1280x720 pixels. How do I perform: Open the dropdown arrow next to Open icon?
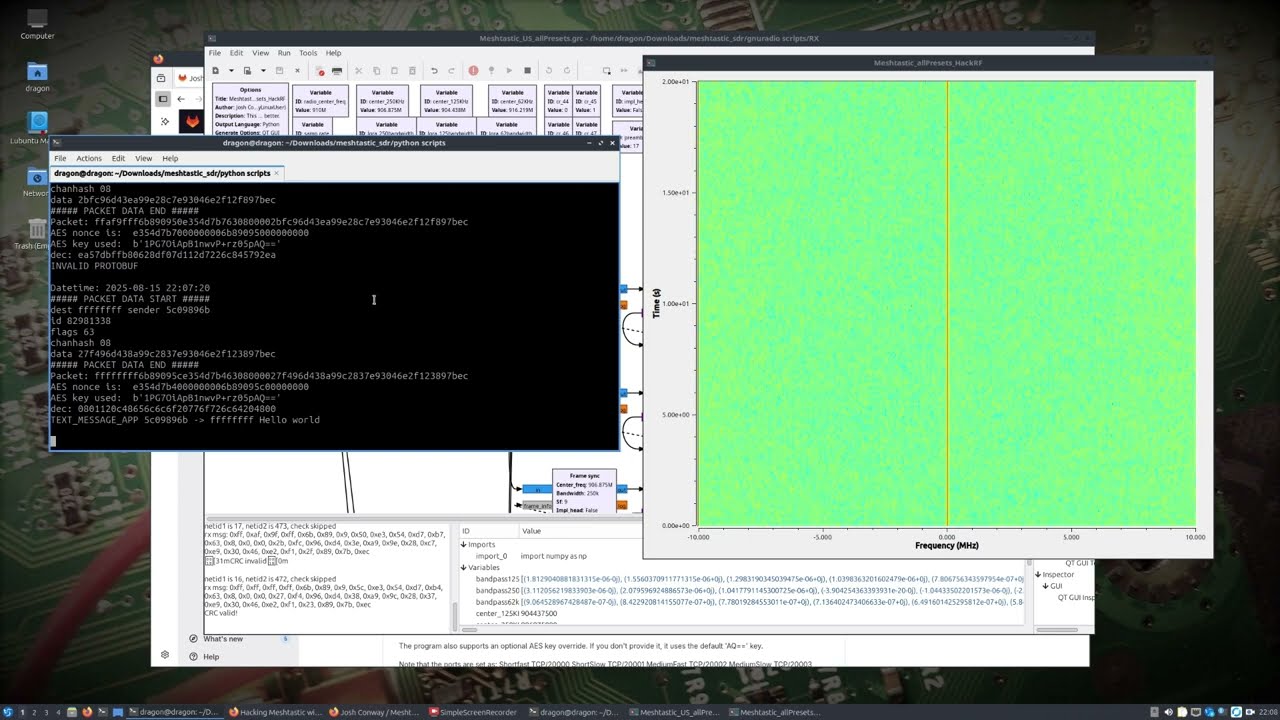point(263,71)
